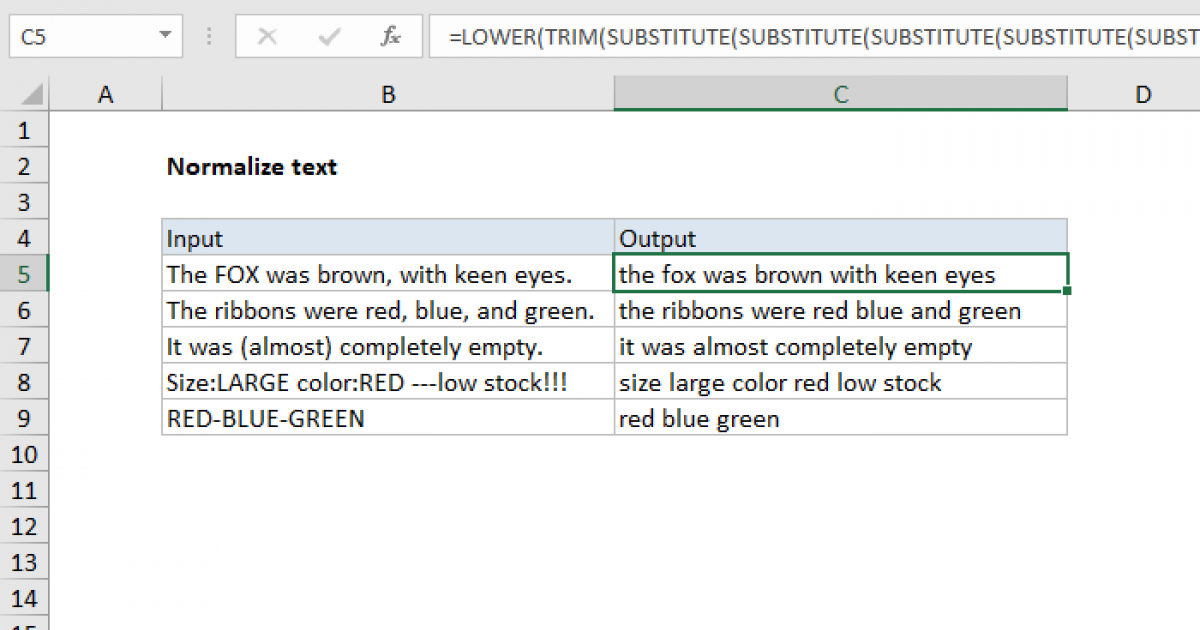1200x630 pixels.
Task: Click the Insert Function (fx) icon
Action: (391, 36)
